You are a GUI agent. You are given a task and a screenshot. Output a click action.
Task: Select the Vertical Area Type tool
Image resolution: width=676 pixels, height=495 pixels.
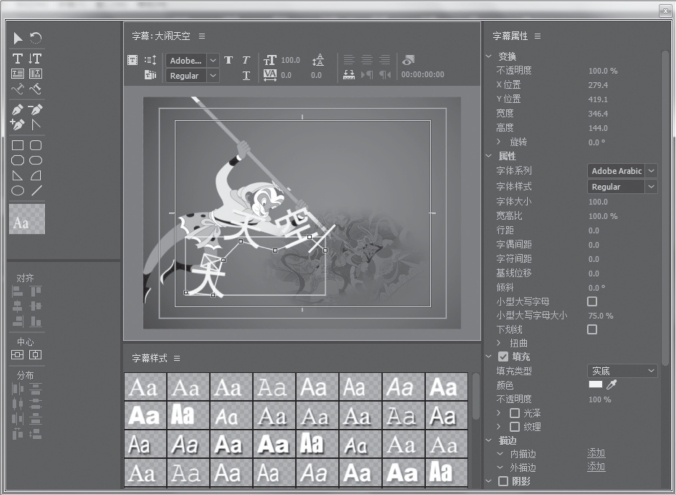pos(35,73)
